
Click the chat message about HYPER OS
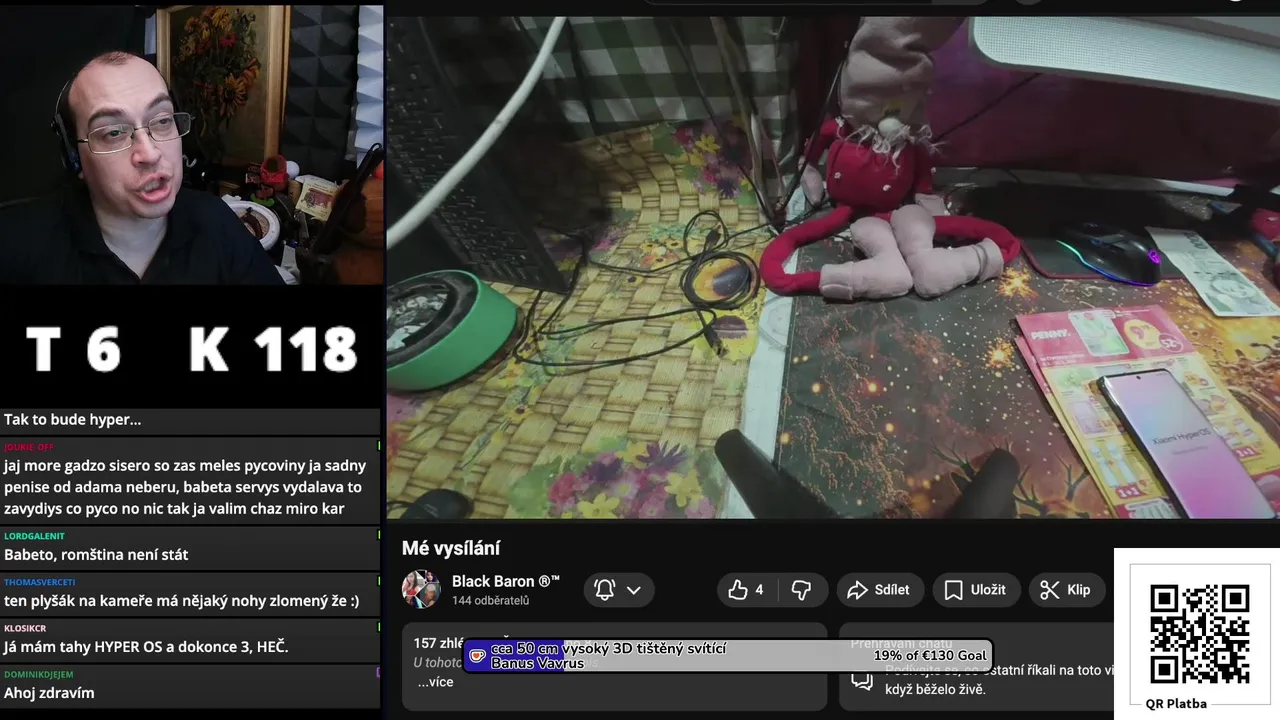(146, 646)
